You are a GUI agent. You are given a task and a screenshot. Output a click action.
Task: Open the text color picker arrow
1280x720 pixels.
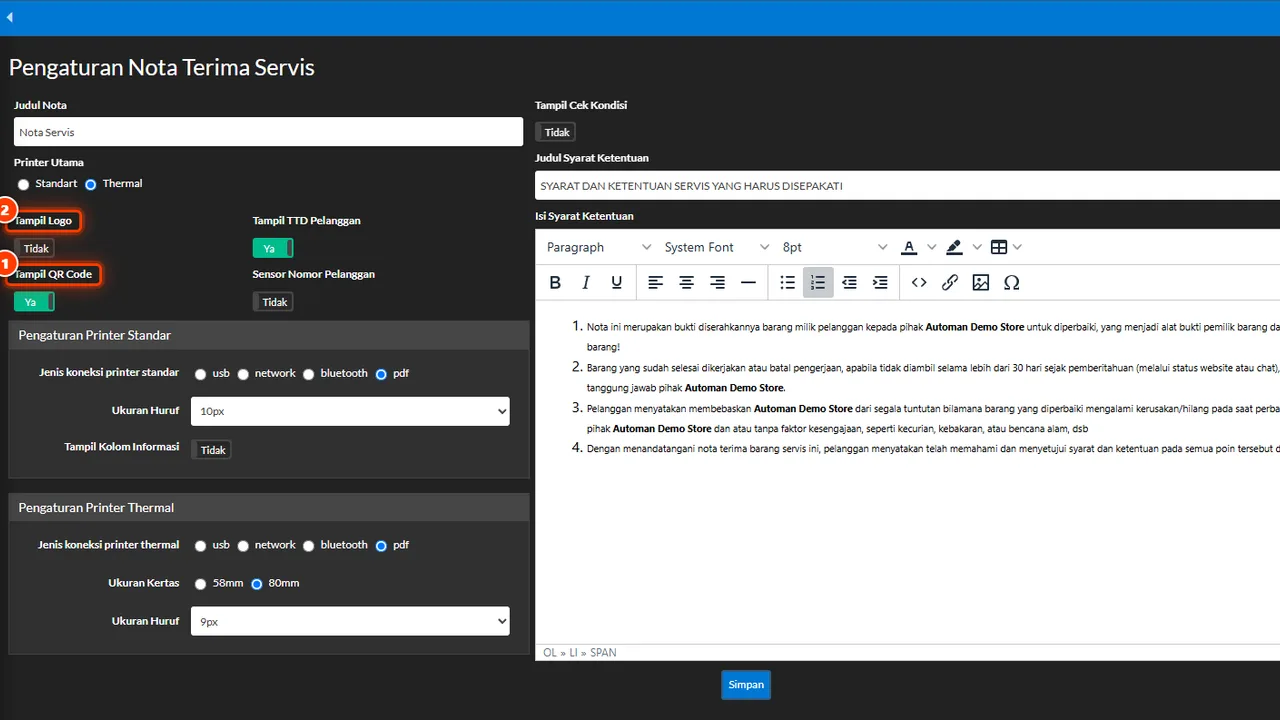point(932,247)
